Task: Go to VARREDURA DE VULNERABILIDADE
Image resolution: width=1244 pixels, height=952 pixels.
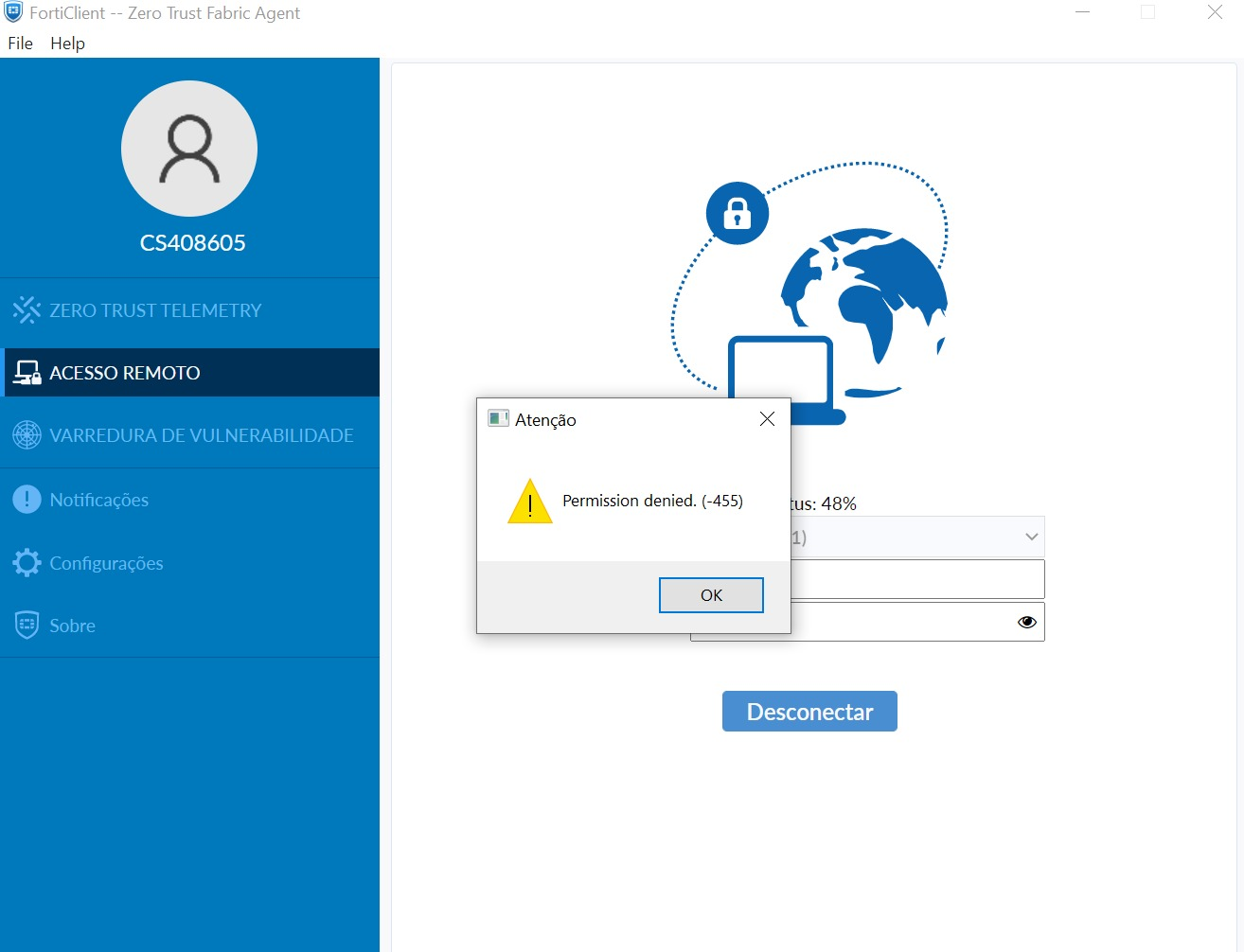Action: [x=189, y=435]
